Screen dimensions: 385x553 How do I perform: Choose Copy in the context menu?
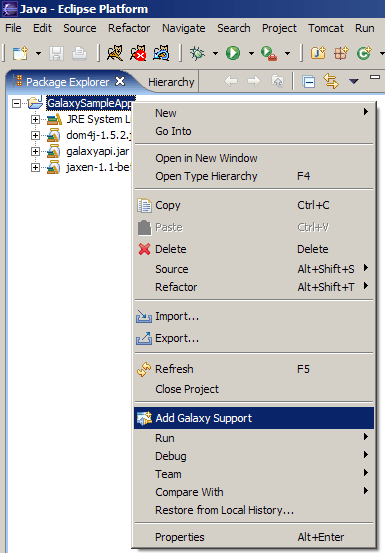point(254,205)
